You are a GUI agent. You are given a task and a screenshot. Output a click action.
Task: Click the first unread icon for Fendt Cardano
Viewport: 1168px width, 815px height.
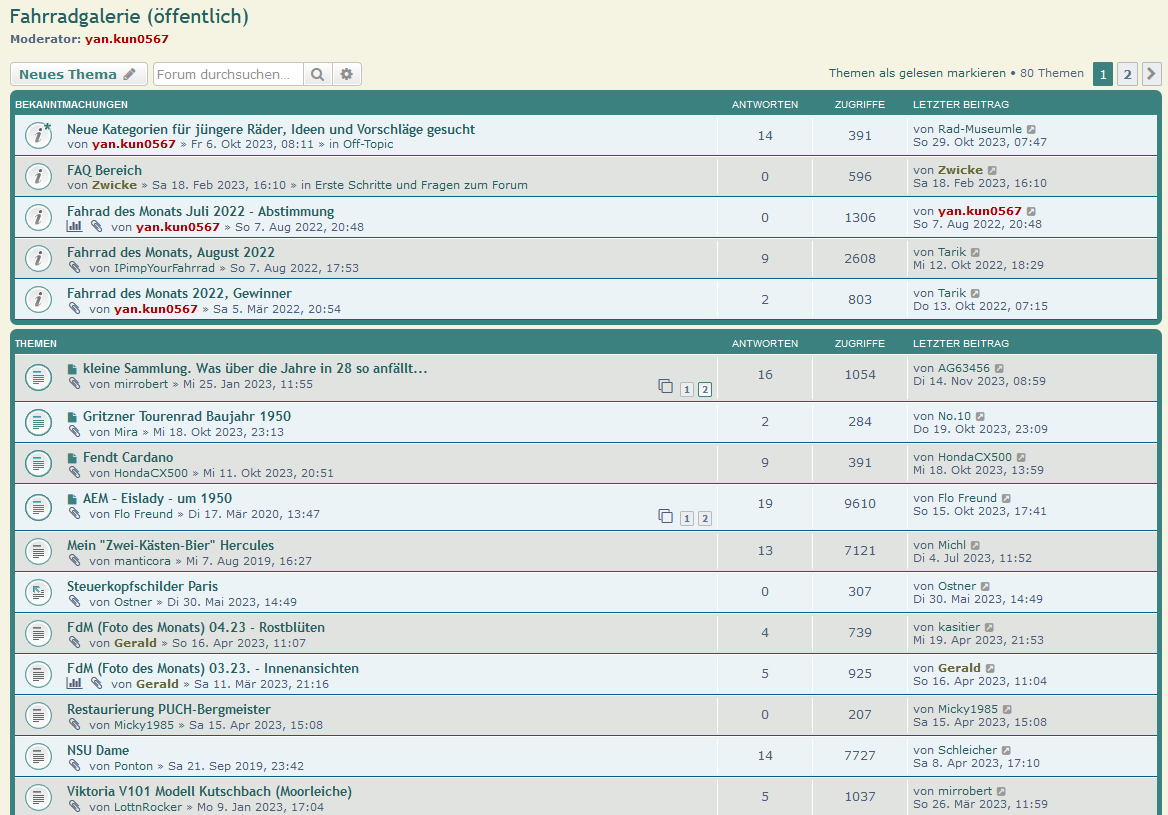point(72,458)
